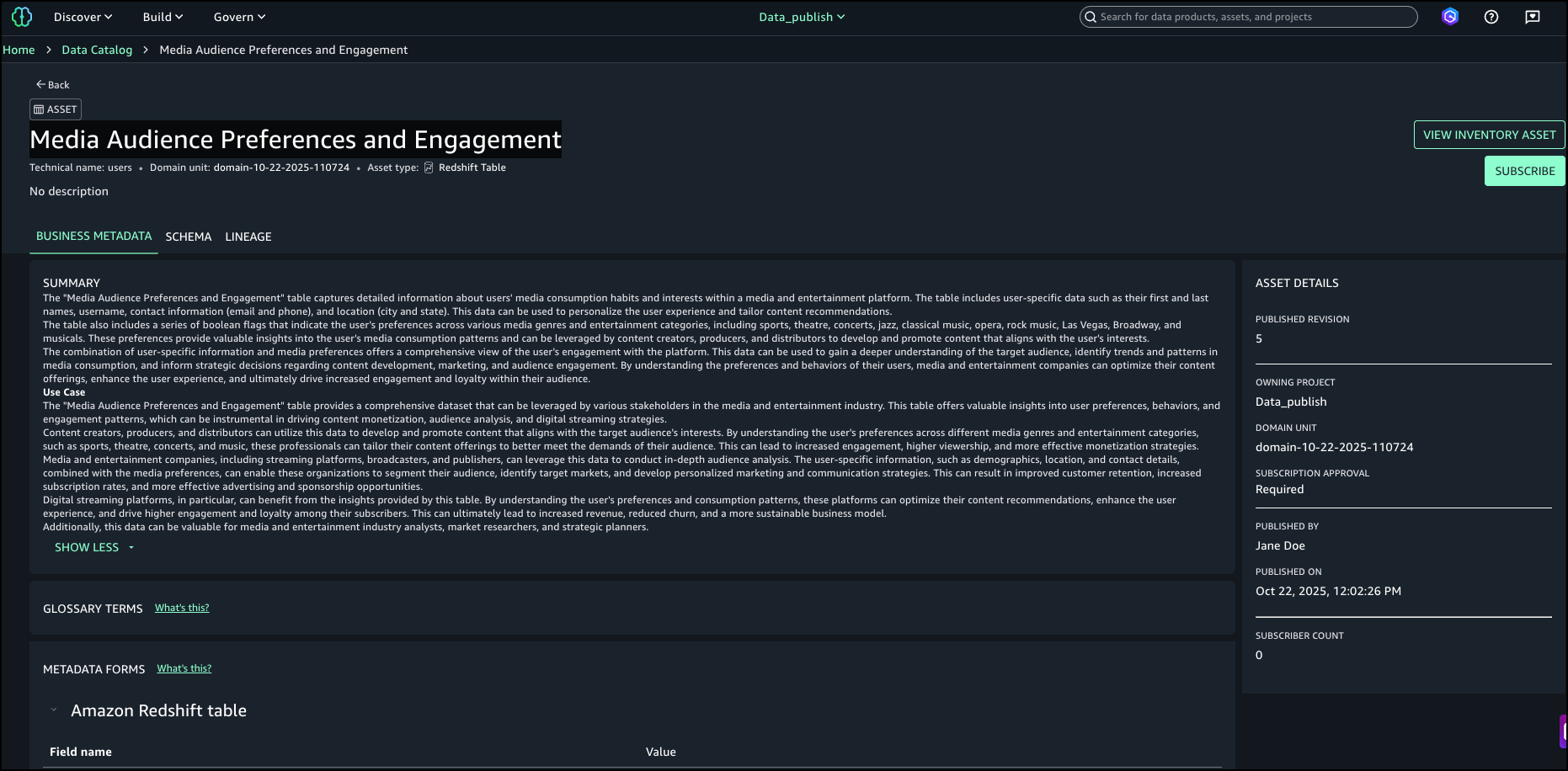The image size is (1568, 771).
Task: Click the domain unit value in Asset Details
Action: click(1334, 447)
